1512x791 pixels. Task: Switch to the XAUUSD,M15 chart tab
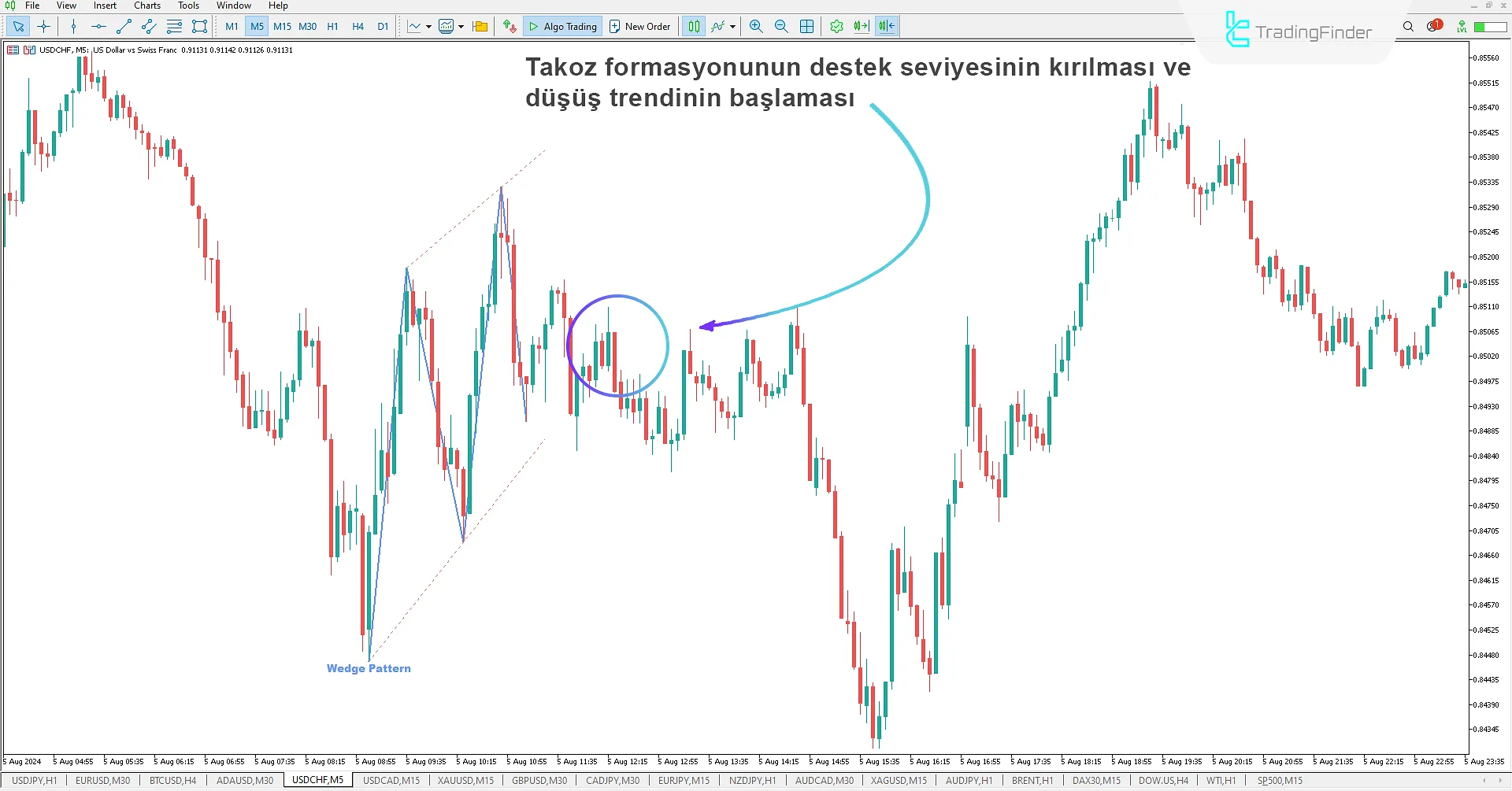pyautogui.click(x=465, y=781)
